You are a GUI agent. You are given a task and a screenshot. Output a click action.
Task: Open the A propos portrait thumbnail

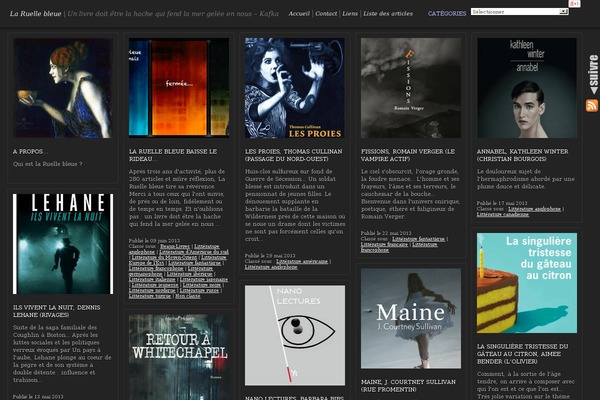click(63, 88)
